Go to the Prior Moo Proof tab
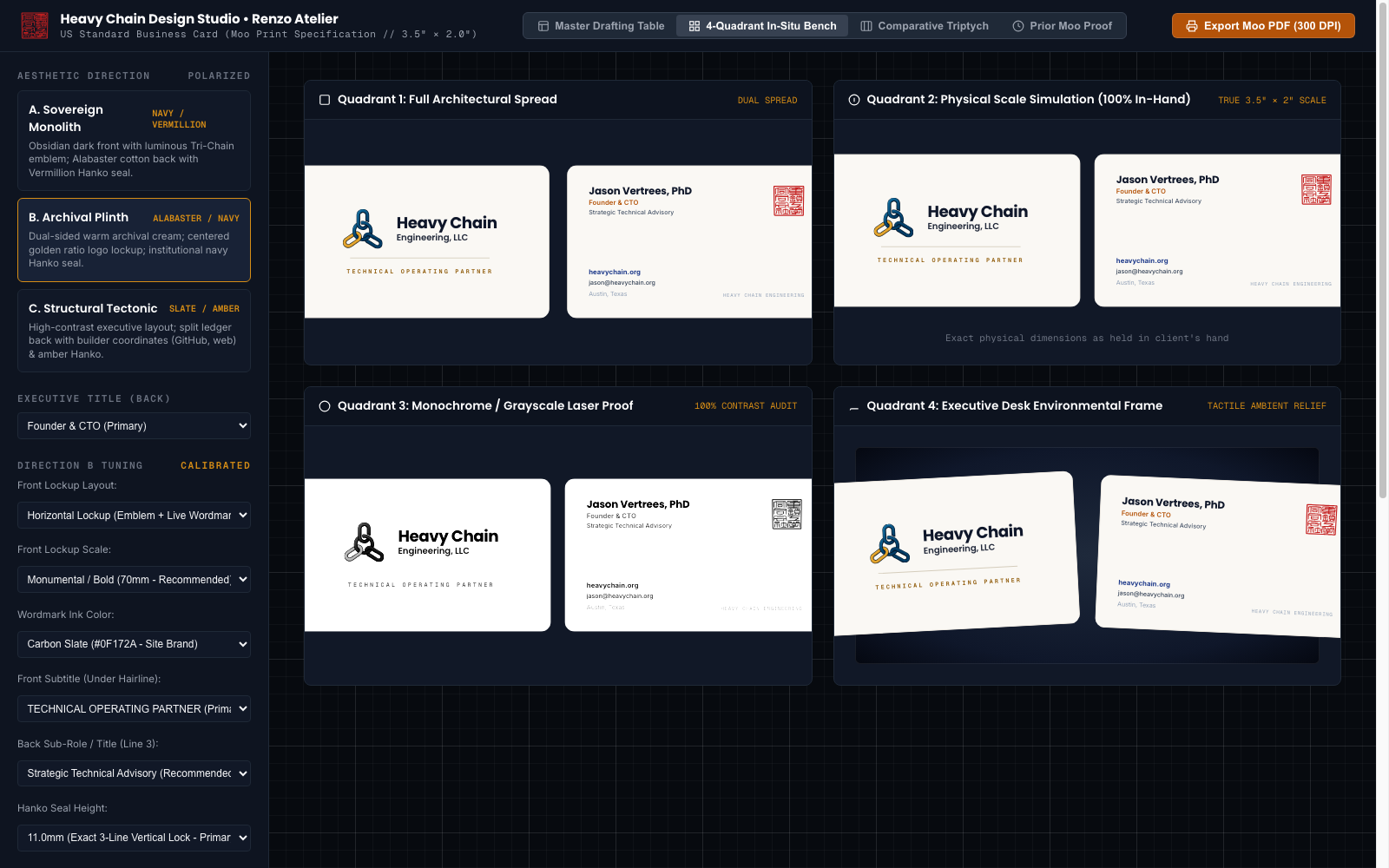 (1063, 26)
